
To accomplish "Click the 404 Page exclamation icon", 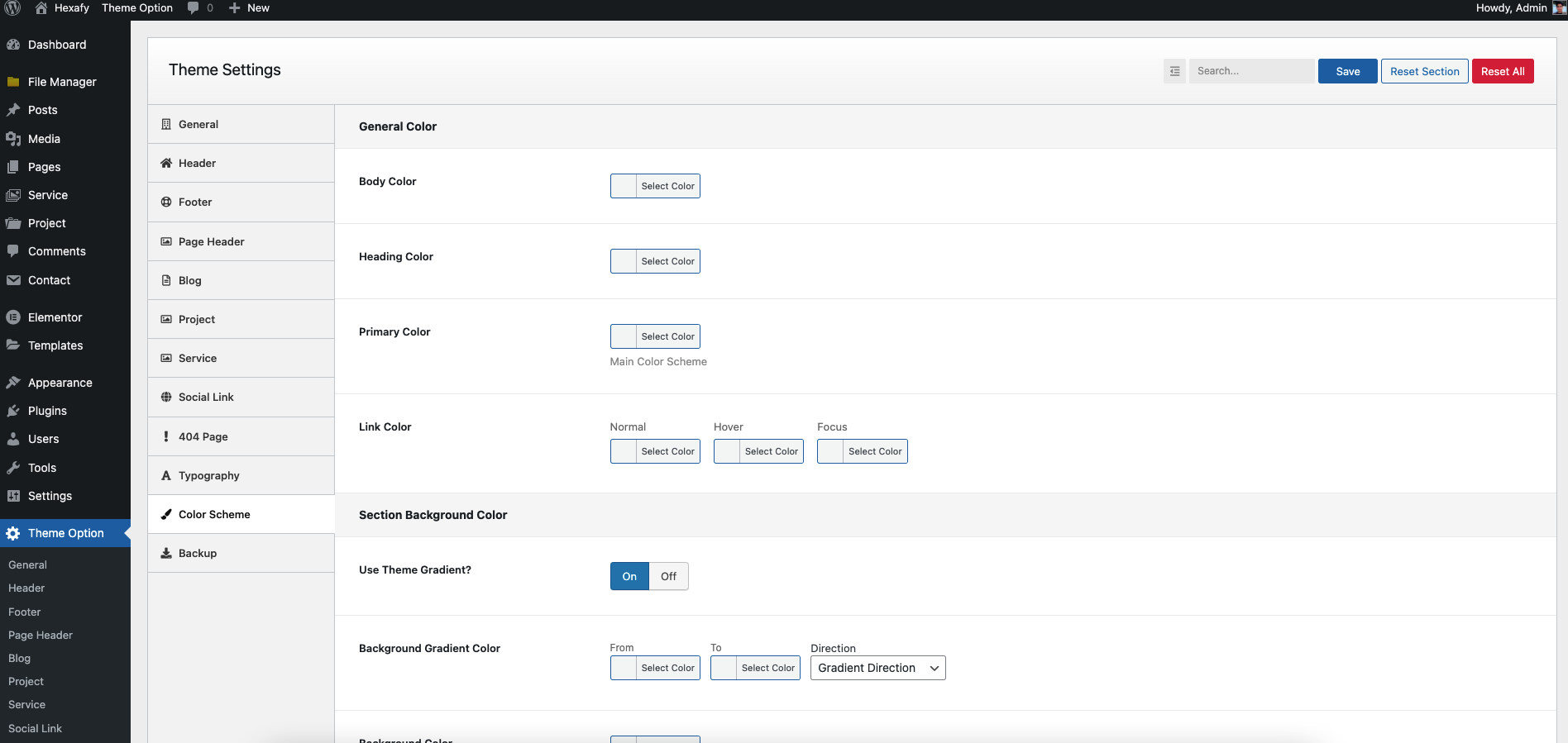I will tap(166, 436).
